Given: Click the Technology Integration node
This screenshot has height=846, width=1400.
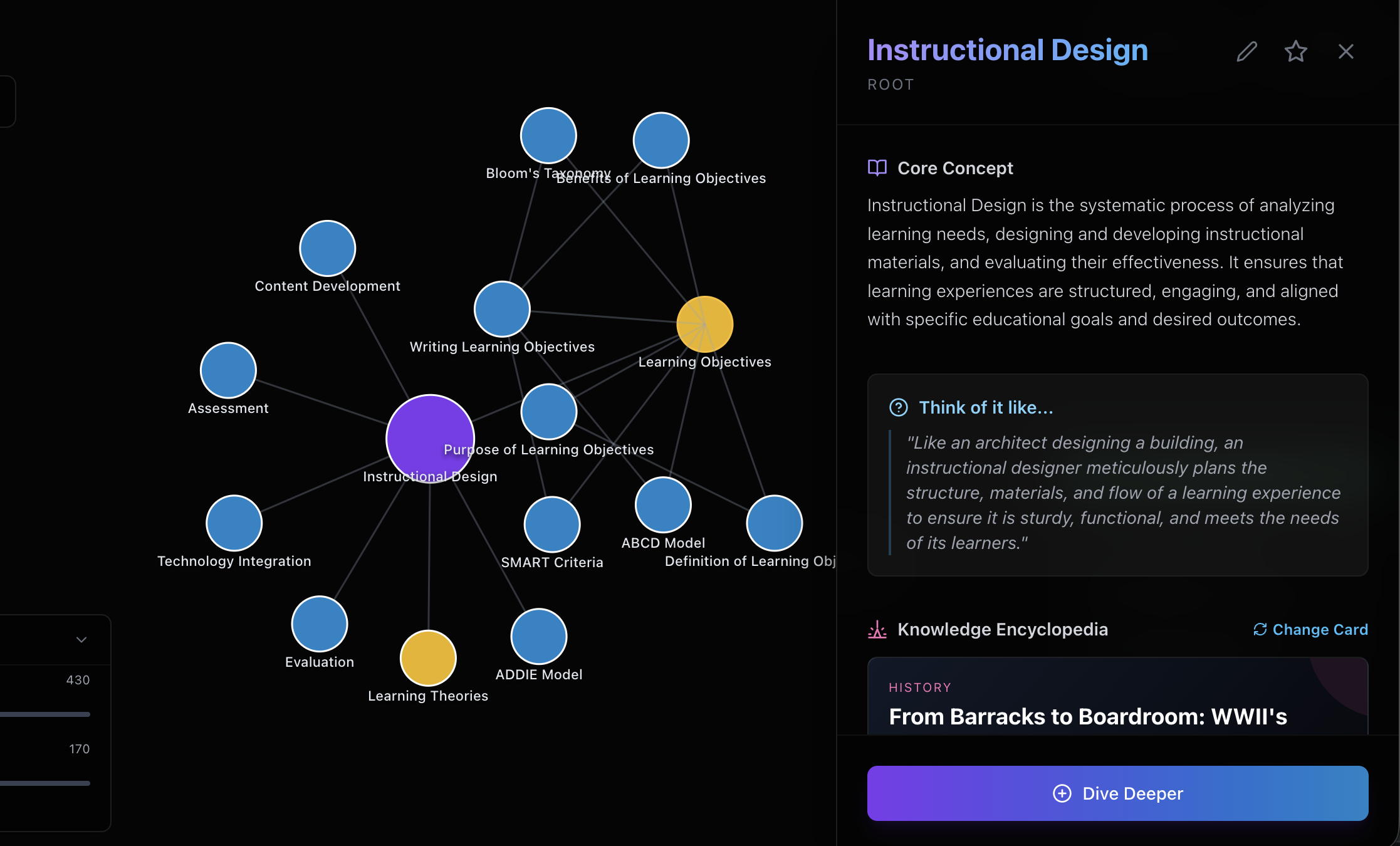Looking at the screenshot, I should point(234,523).
